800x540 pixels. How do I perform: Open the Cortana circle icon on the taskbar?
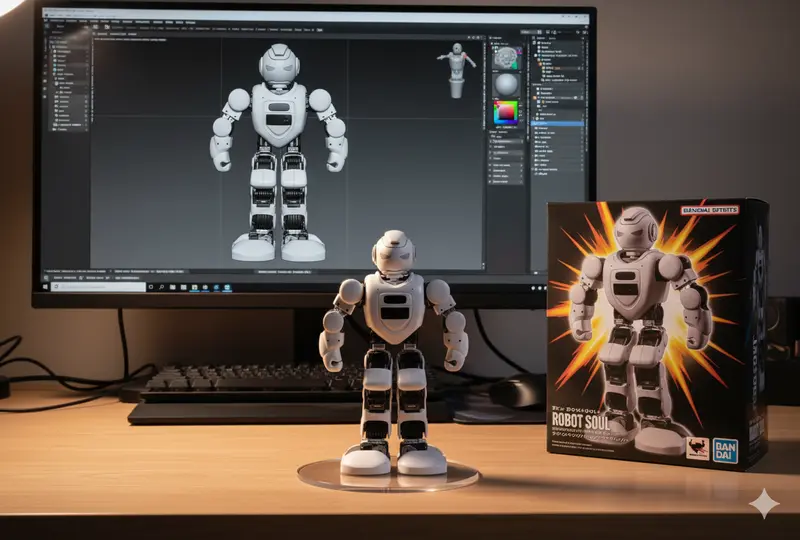tap(150, 286)
